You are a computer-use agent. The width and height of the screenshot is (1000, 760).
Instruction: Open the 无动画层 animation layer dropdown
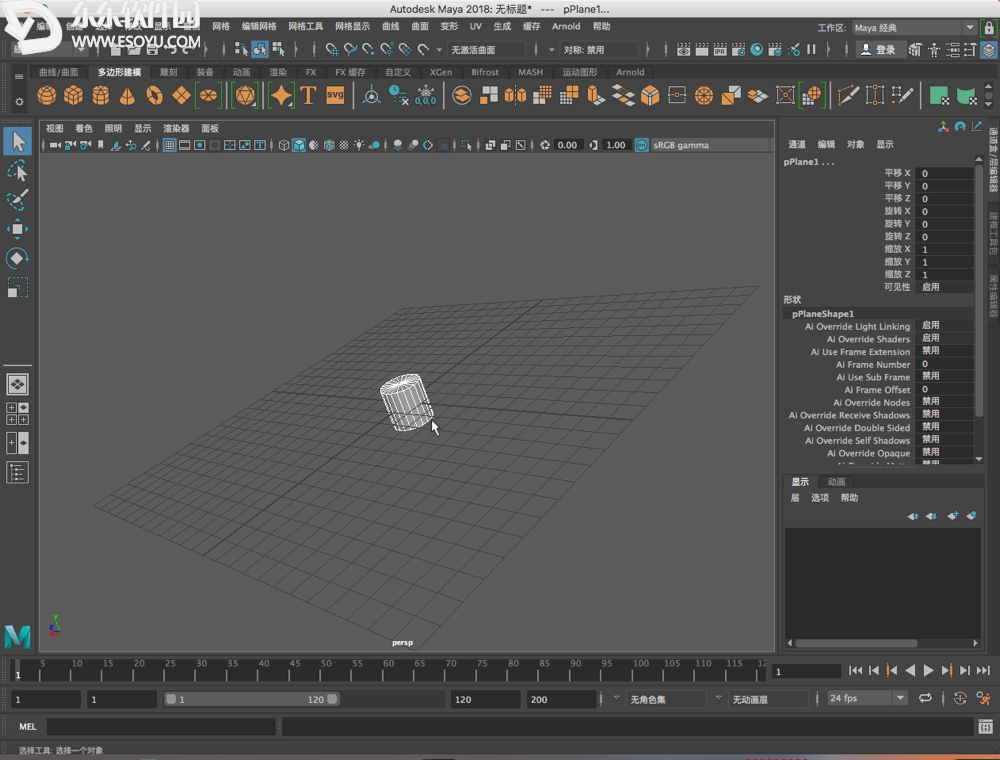click(768, 699)
